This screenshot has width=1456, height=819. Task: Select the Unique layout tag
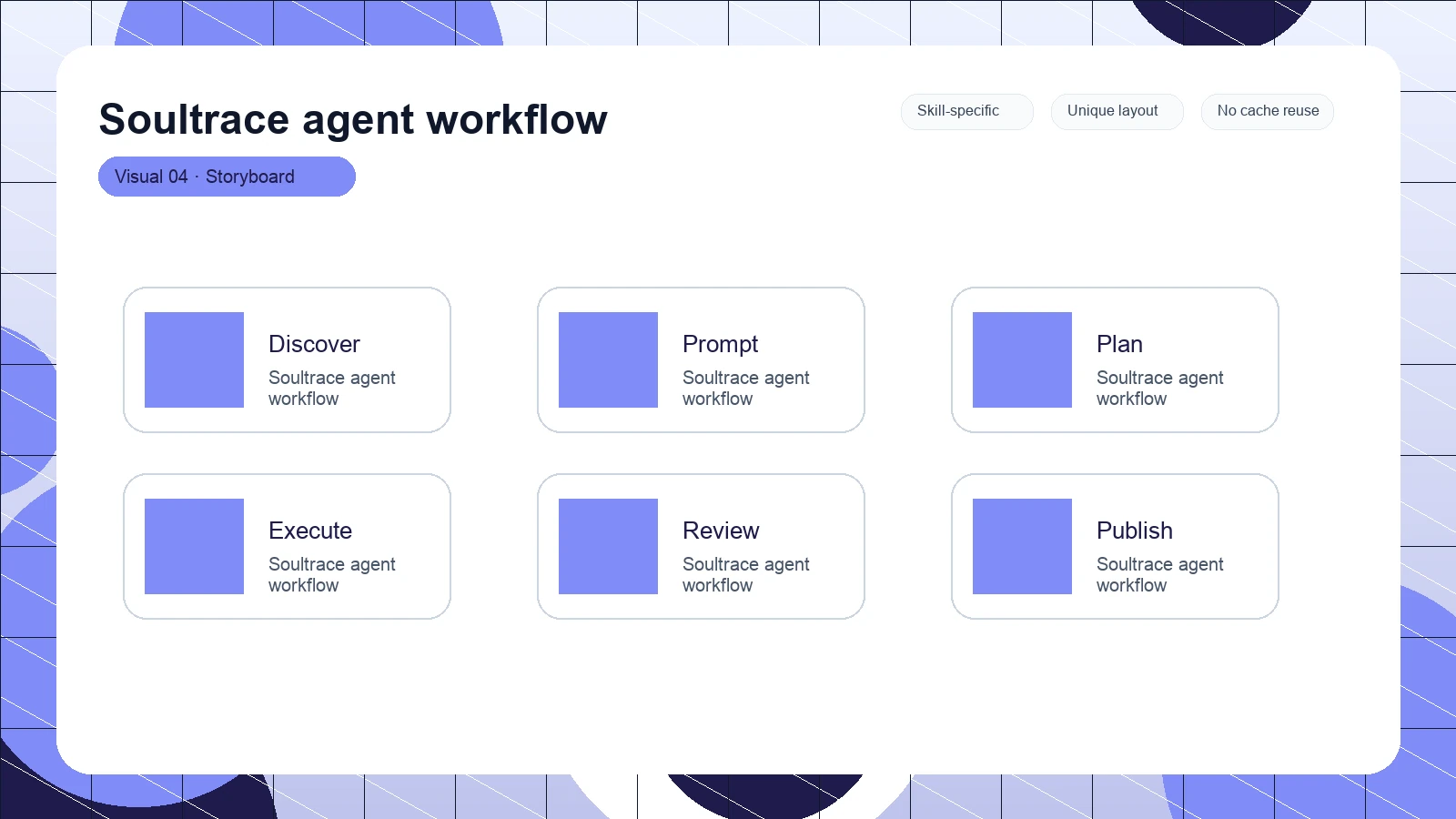coord(1117,111)
